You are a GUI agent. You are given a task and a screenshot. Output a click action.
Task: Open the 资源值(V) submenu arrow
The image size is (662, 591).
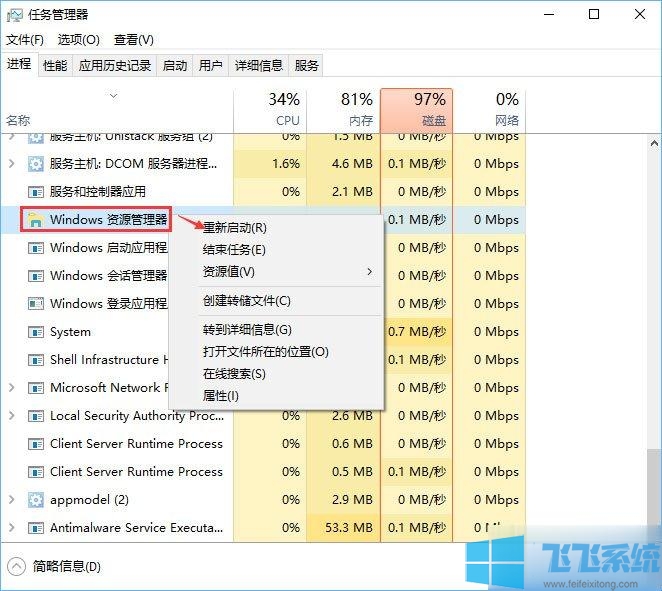[x=369, y=271]
